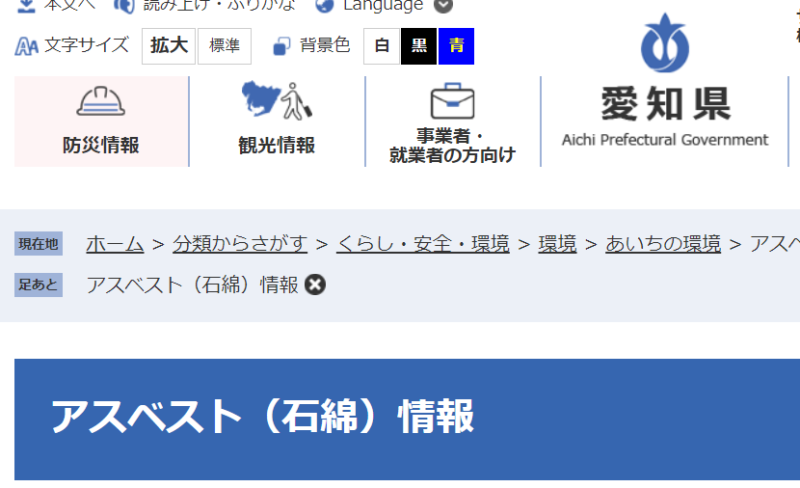The width and height of the screenshot is (800, 488).
Task: Switch background color to black 黒
Action: click(419, 46)
